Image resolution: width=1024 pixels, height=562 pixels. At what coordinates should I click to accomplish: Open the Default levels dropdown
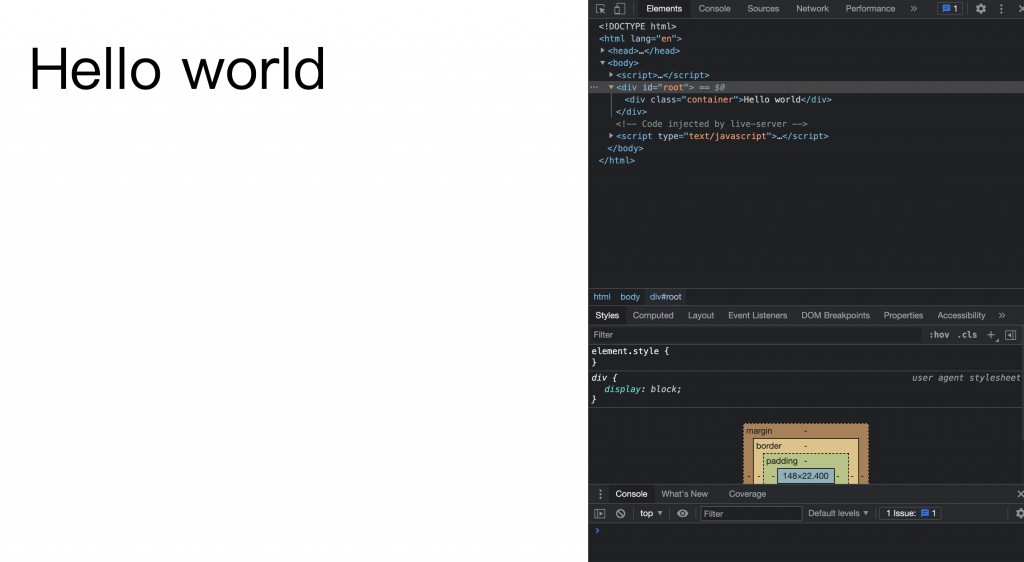point(838,514)
